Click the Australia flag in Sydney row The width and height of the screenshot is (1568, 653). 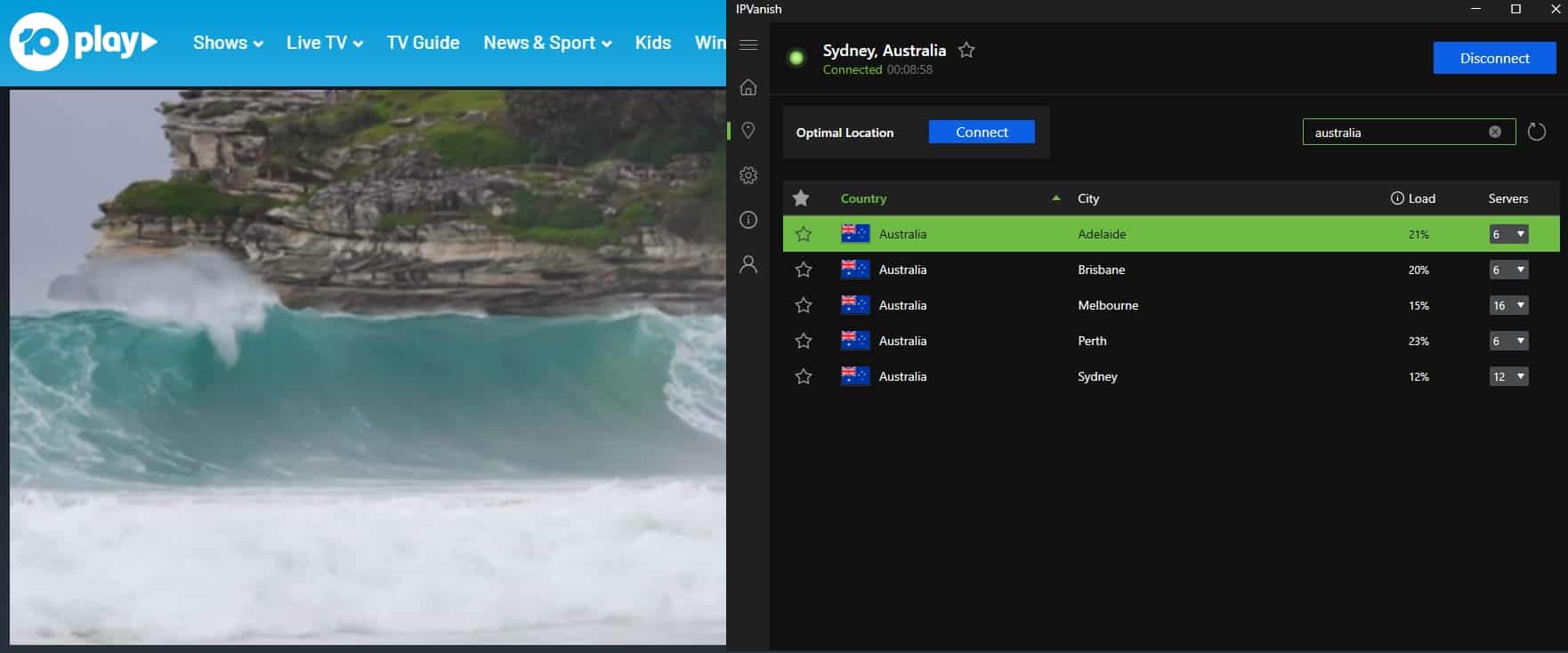tap(855, 376)
